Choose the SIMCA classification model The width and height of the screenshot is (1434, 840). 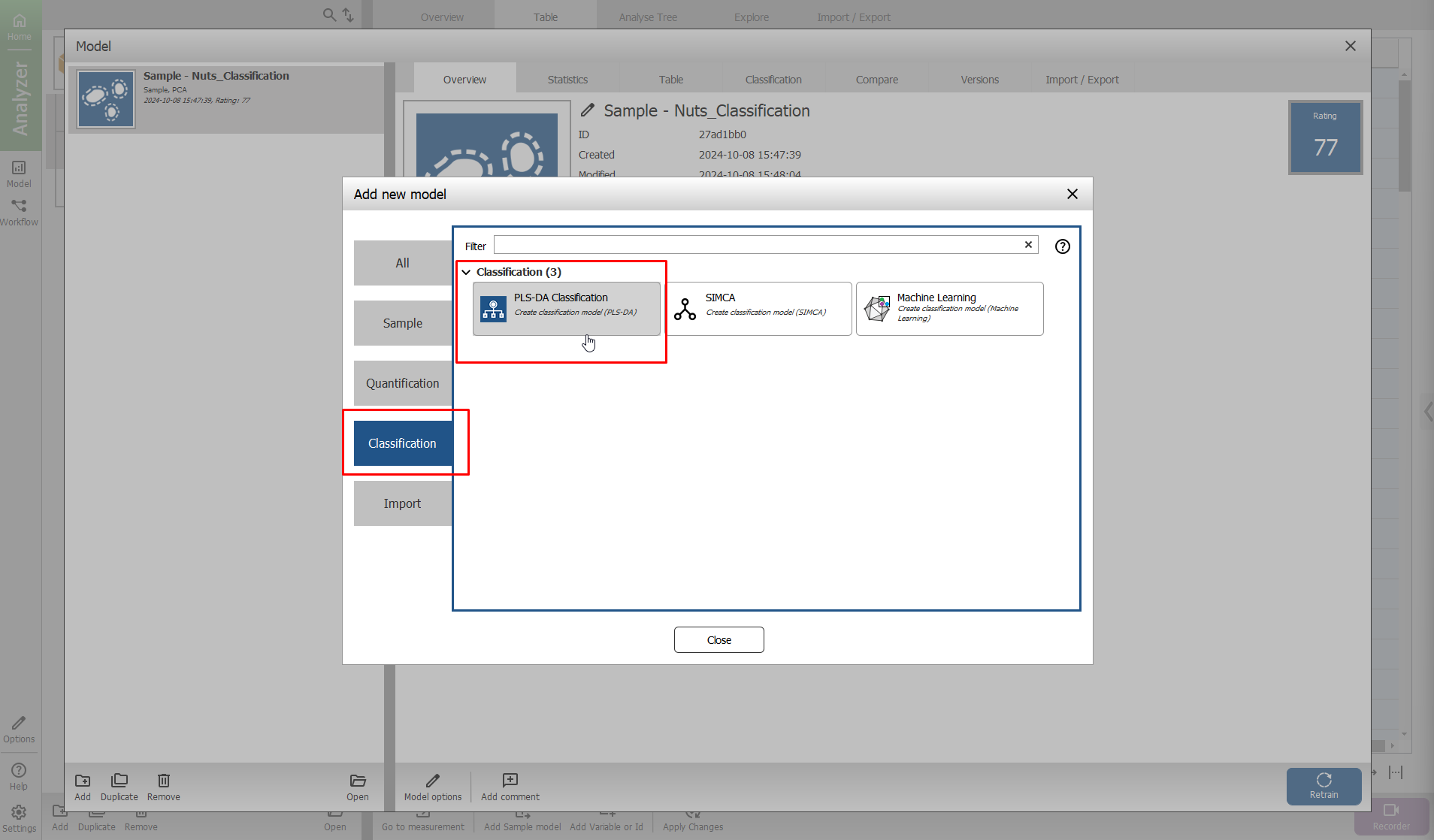758,308
